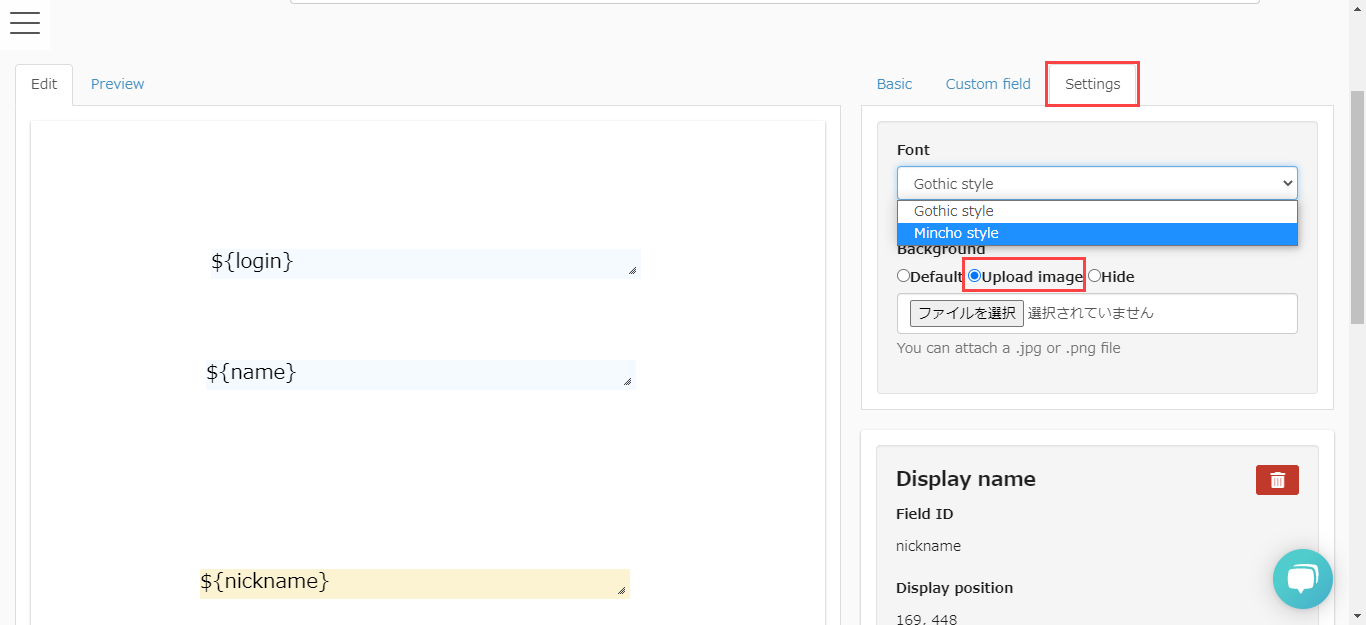Open the hamburger menu

24,24
